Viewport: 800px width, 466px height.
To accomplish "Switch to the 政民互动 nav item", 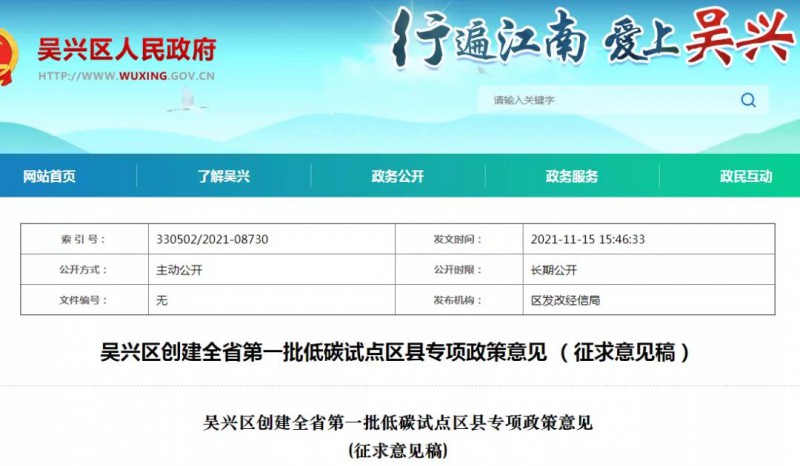I will click(745, 176).
